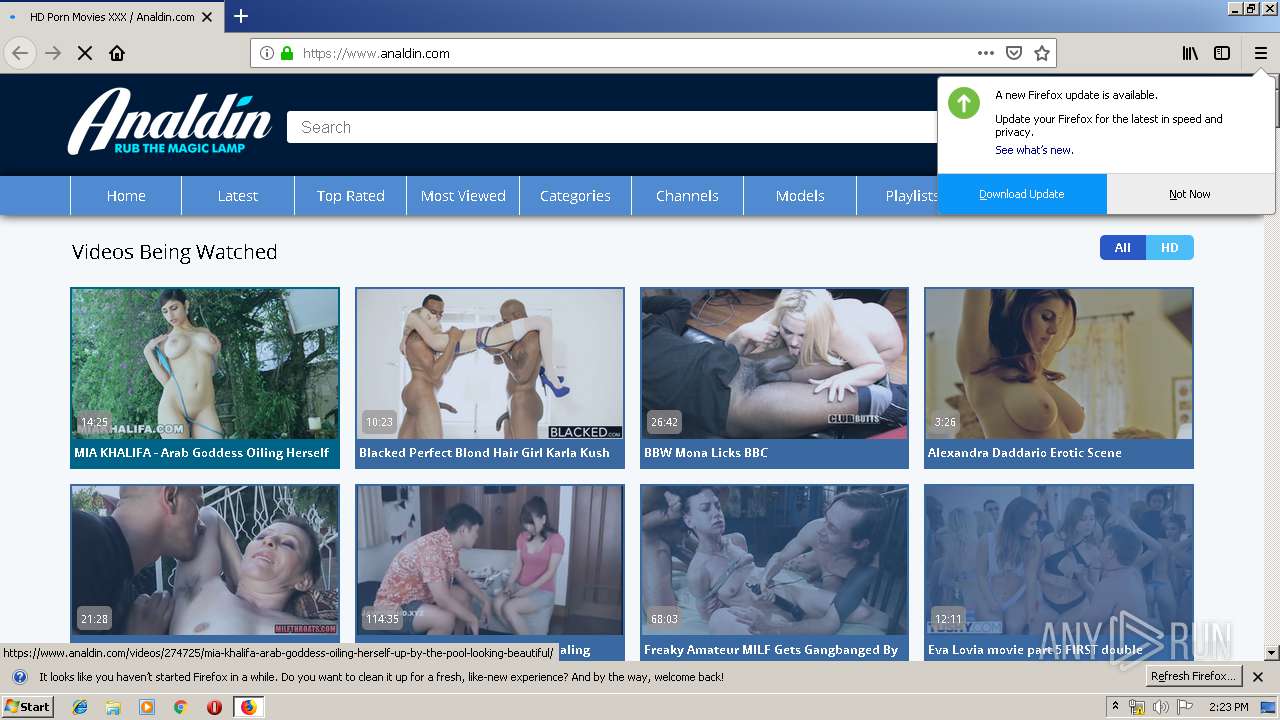Launch media player from the taskbar

tap(147, 707)
